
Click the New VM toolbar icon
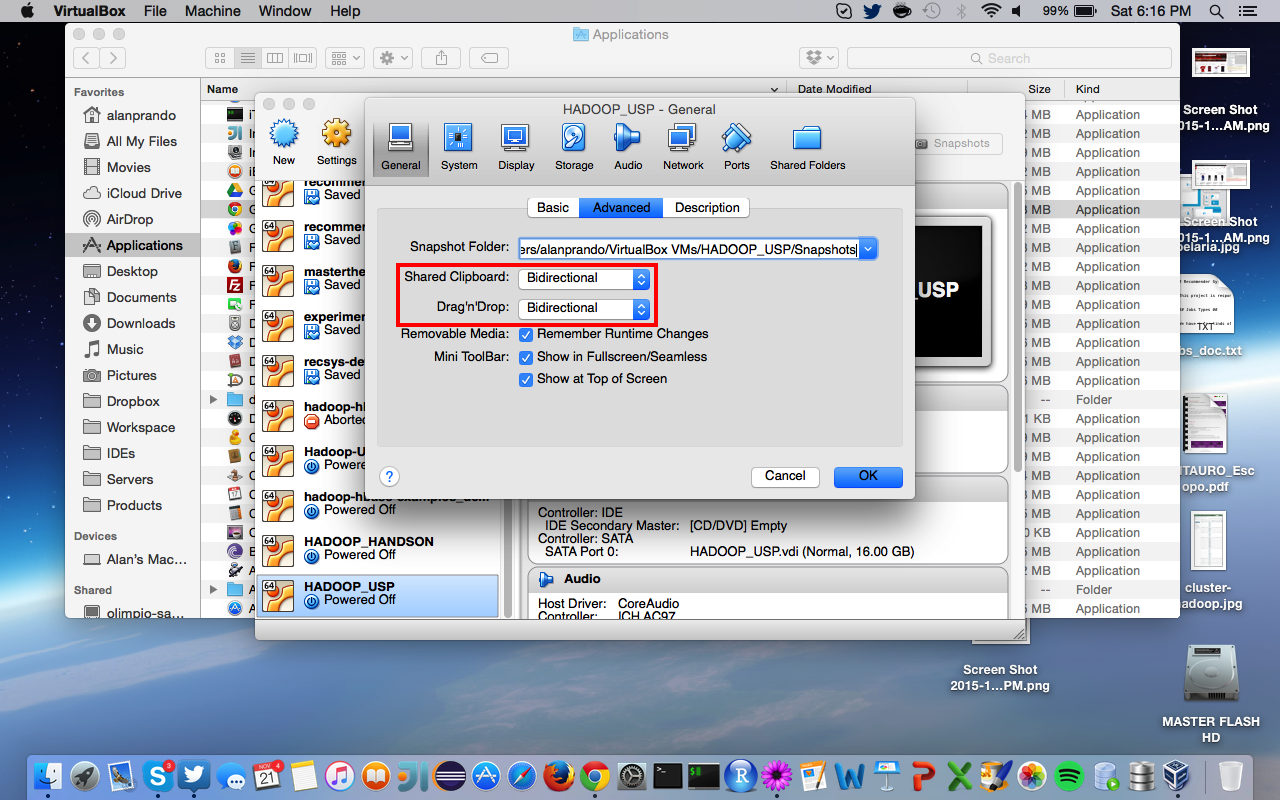click(284, 142)
